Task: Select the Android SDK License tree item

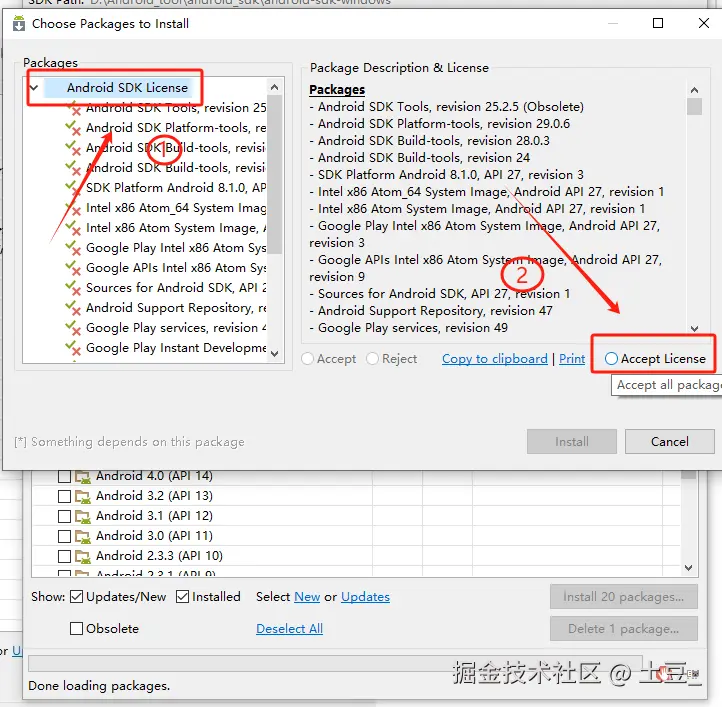Action: coord(127,88)
